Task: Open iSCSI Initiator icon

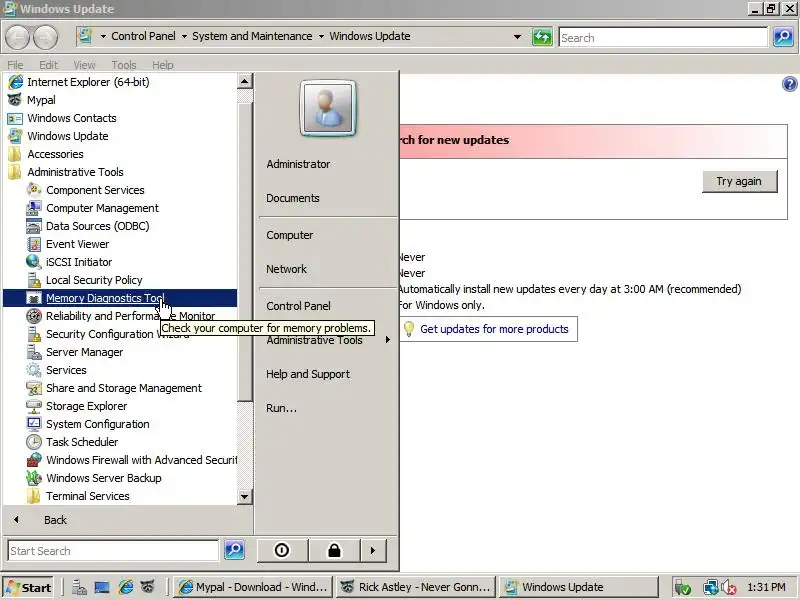Action: [34, 262]
